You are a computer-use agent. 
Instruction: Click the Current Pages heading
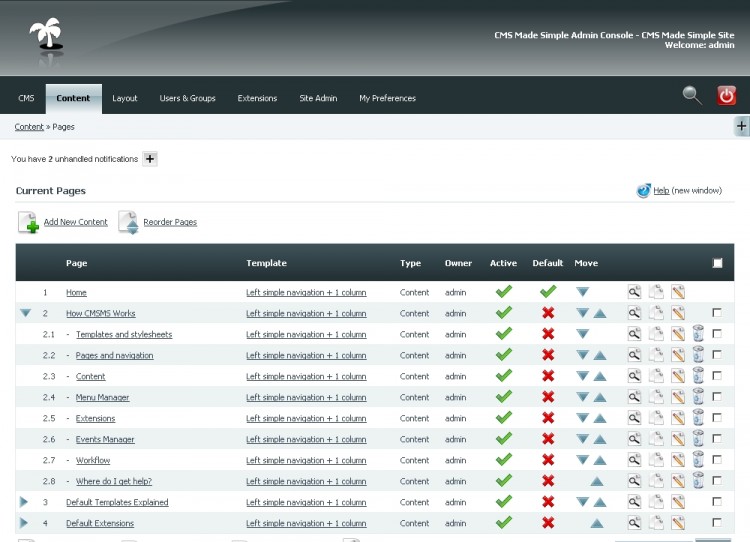point(51,191)
